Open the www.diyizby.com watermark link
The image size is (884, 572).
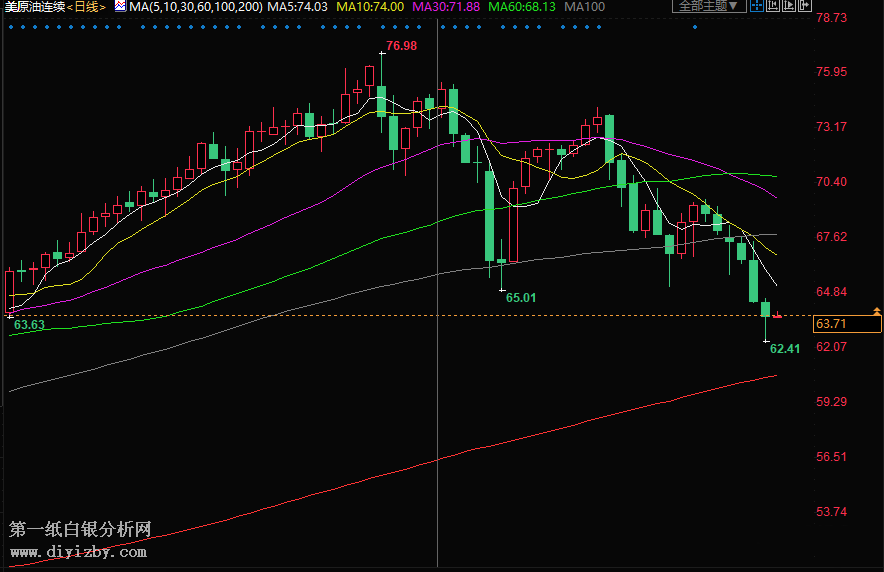(78, 552)
